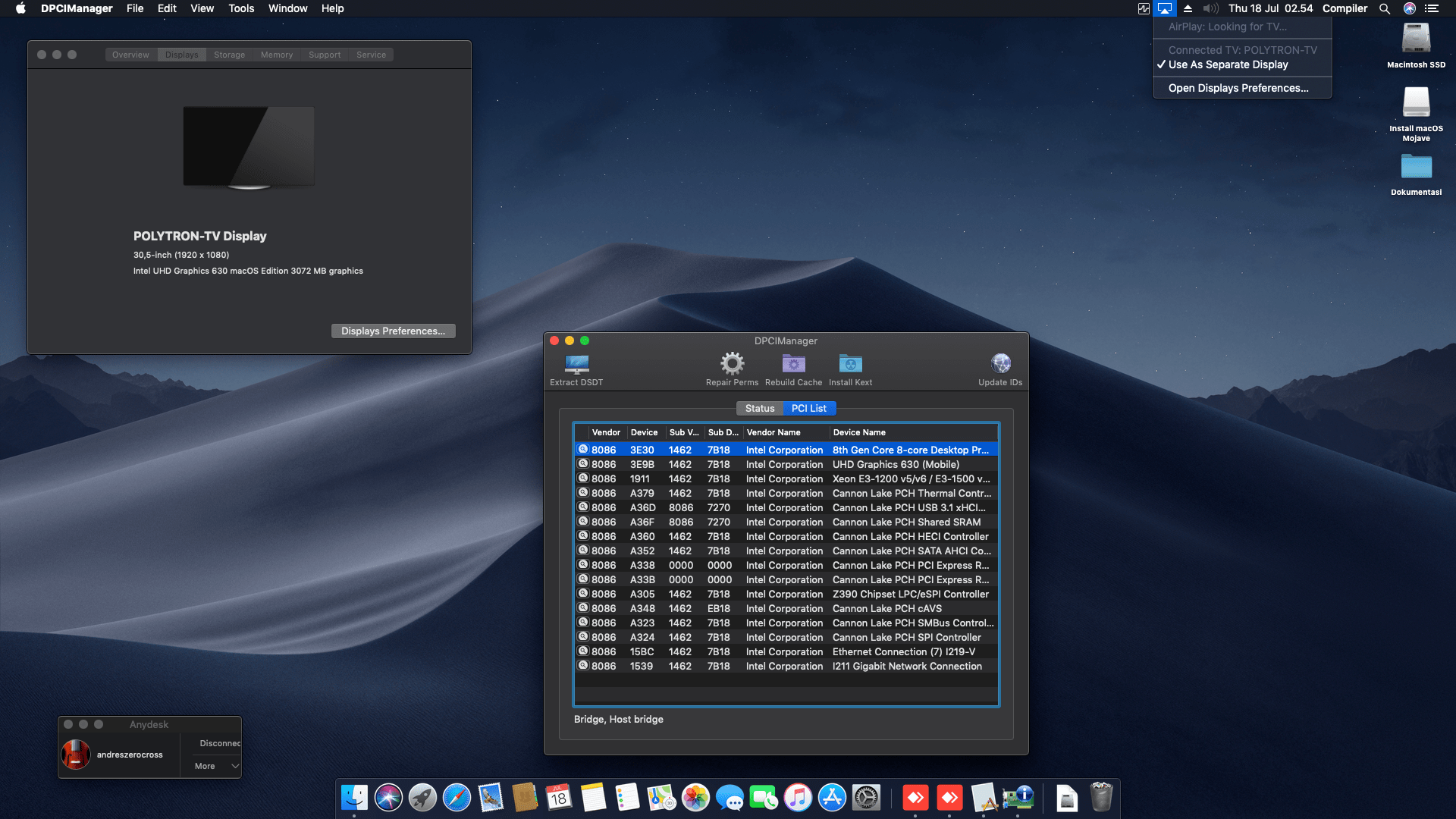Open the Window menu
This screenshot has width=1456, height=819.
click(287, 8)
